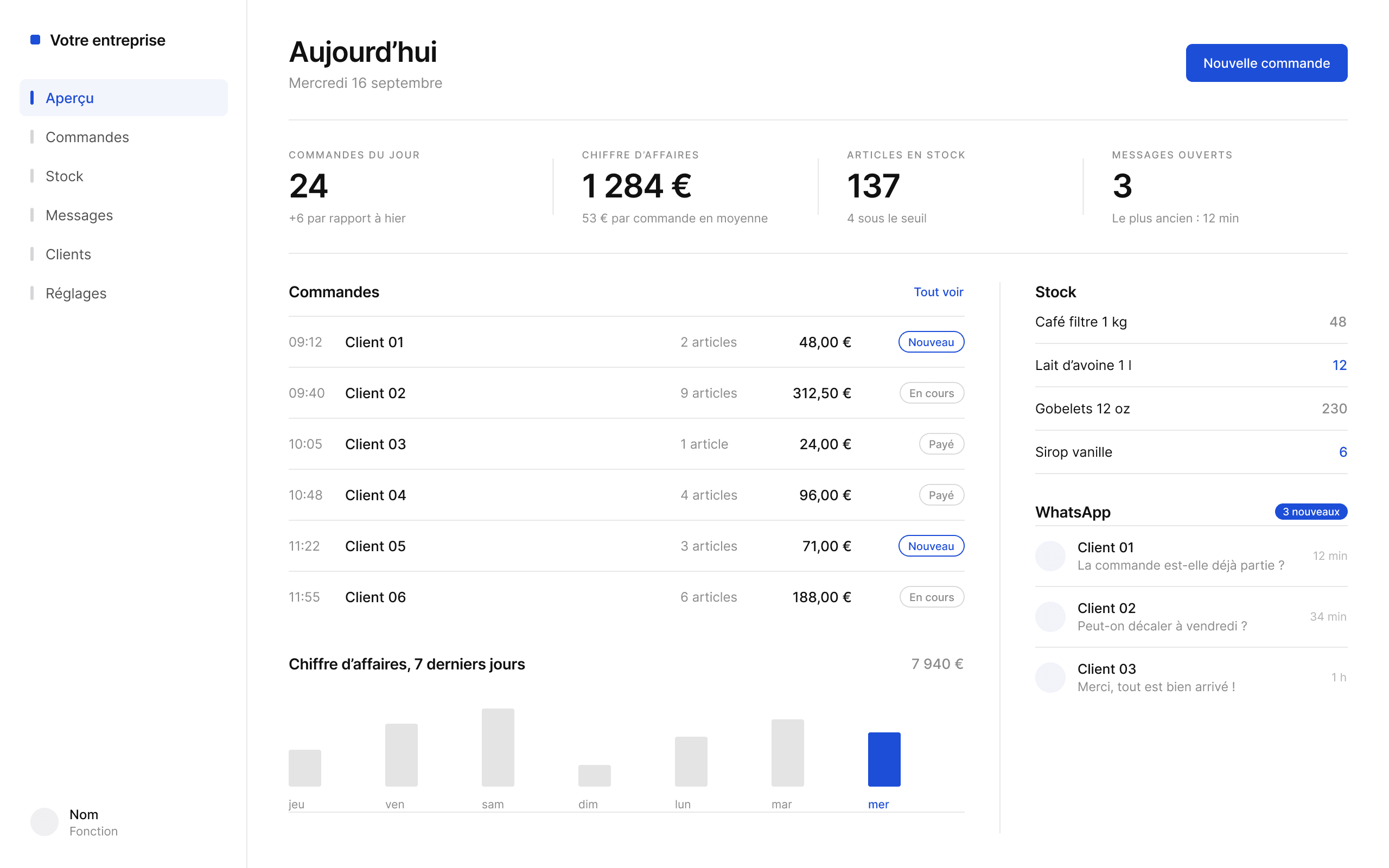
Task: Open Client 02 avatar in WhatsApp list
Action: (1050, 617)
